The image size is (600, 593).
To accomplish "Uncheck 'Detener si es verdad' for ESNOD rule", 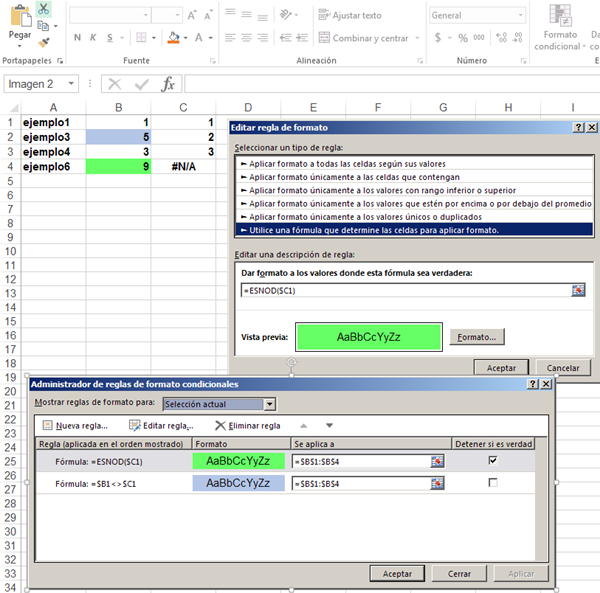I will tap(492, 461).
